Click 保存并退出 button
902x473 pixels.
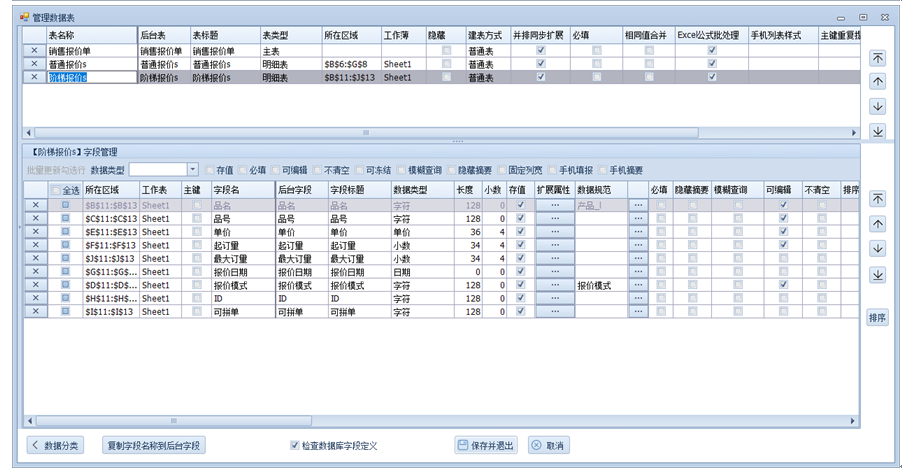pyautogui.click(x=485, y=445)
